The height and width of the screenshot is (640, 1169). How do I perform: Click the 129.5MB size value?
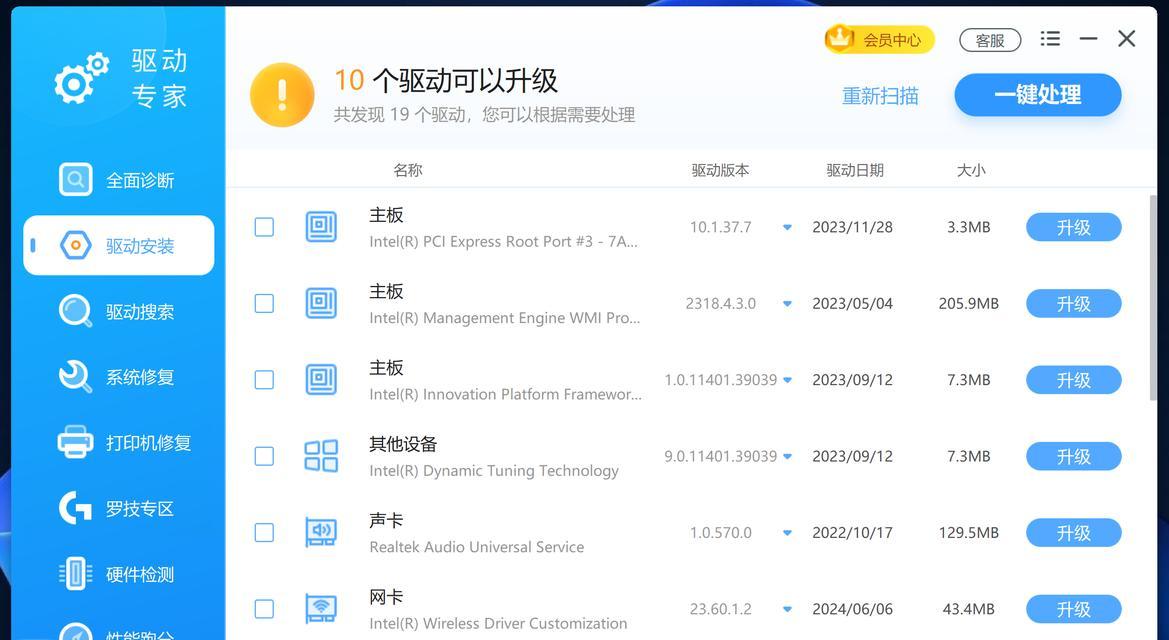click(x=968, y=533)
